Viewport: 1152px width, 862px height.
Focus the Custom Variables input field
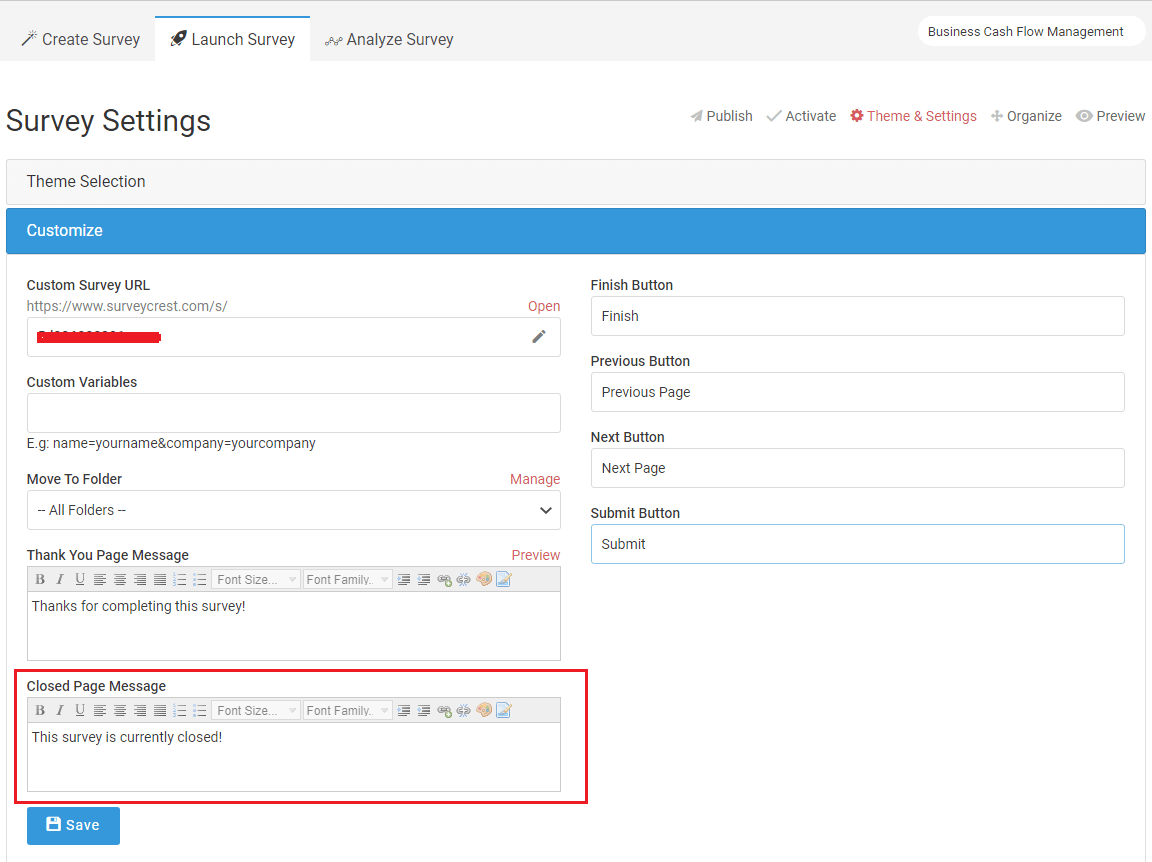(x=294, y=413)
